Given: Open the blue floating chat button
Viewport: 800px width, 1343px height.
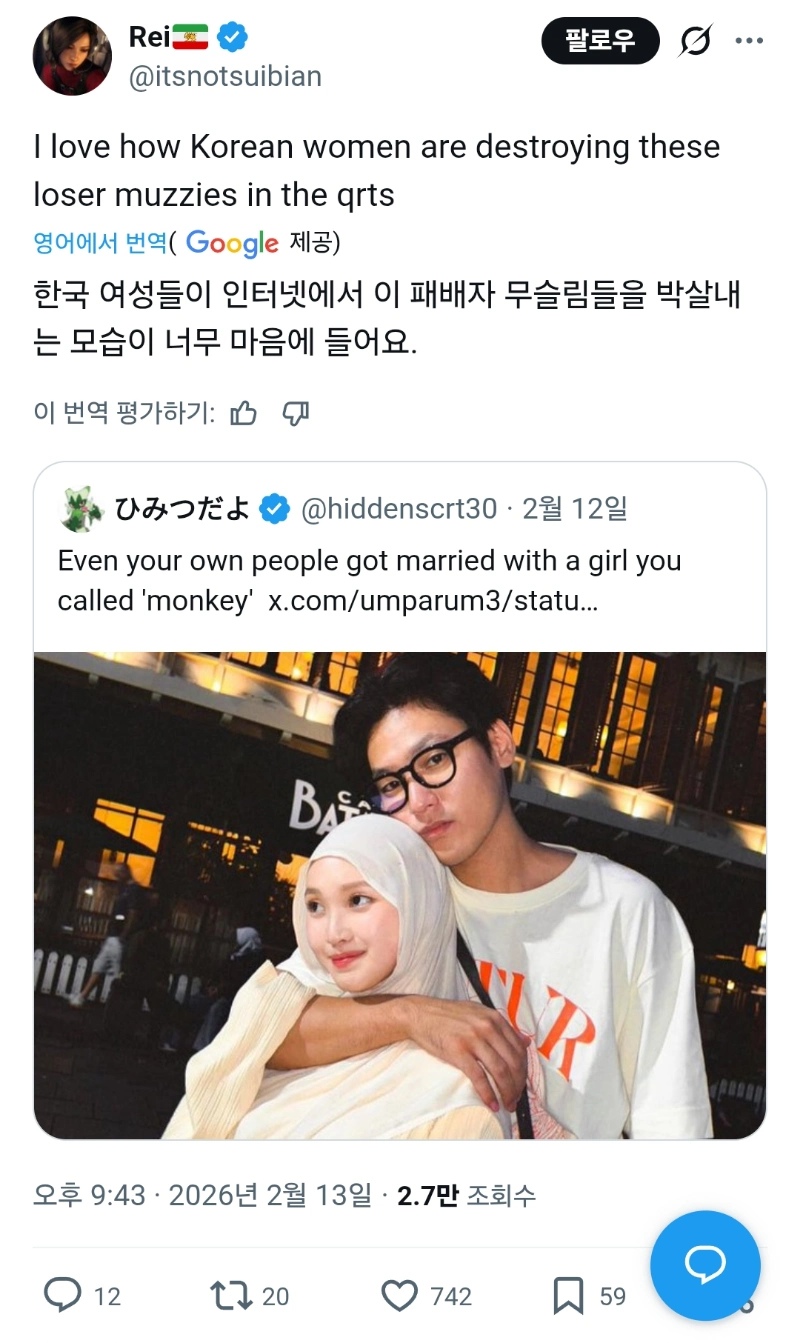Looking at the screenshot, I should 705,1265.
